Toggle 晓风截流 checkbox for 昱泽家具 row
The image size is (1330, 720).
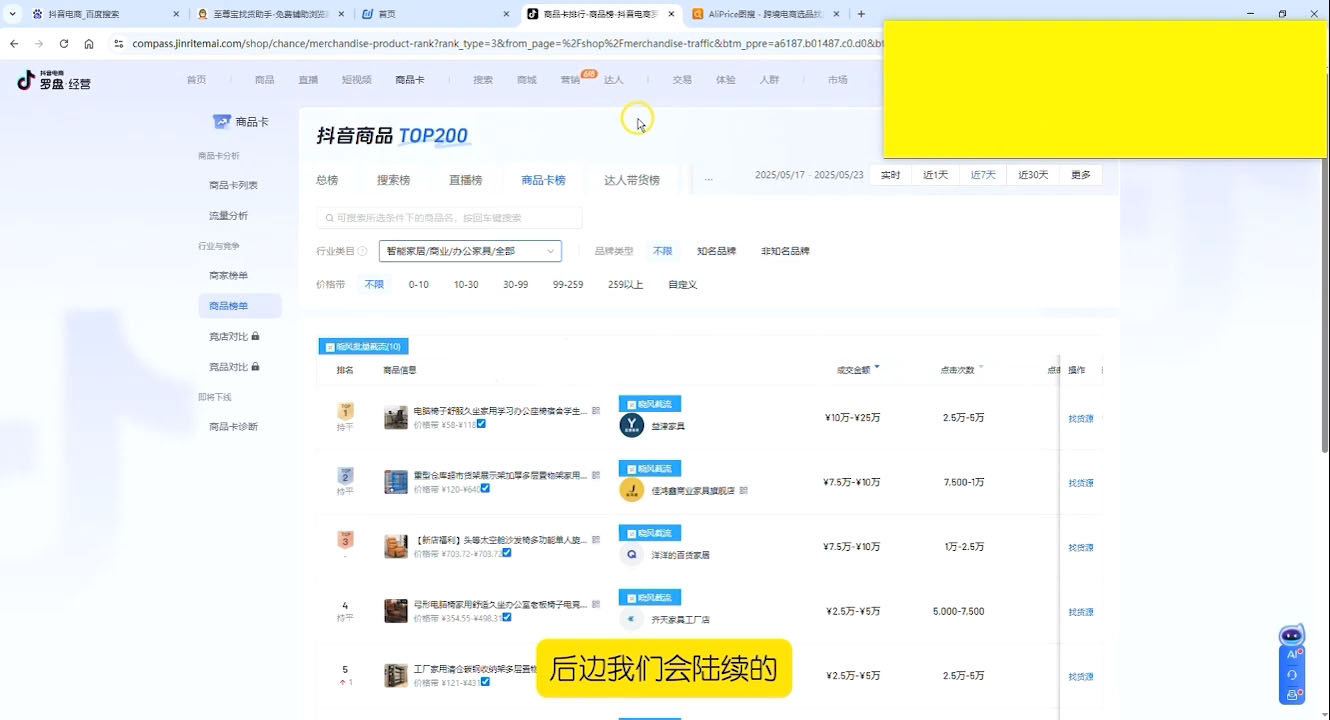(630, 404)
